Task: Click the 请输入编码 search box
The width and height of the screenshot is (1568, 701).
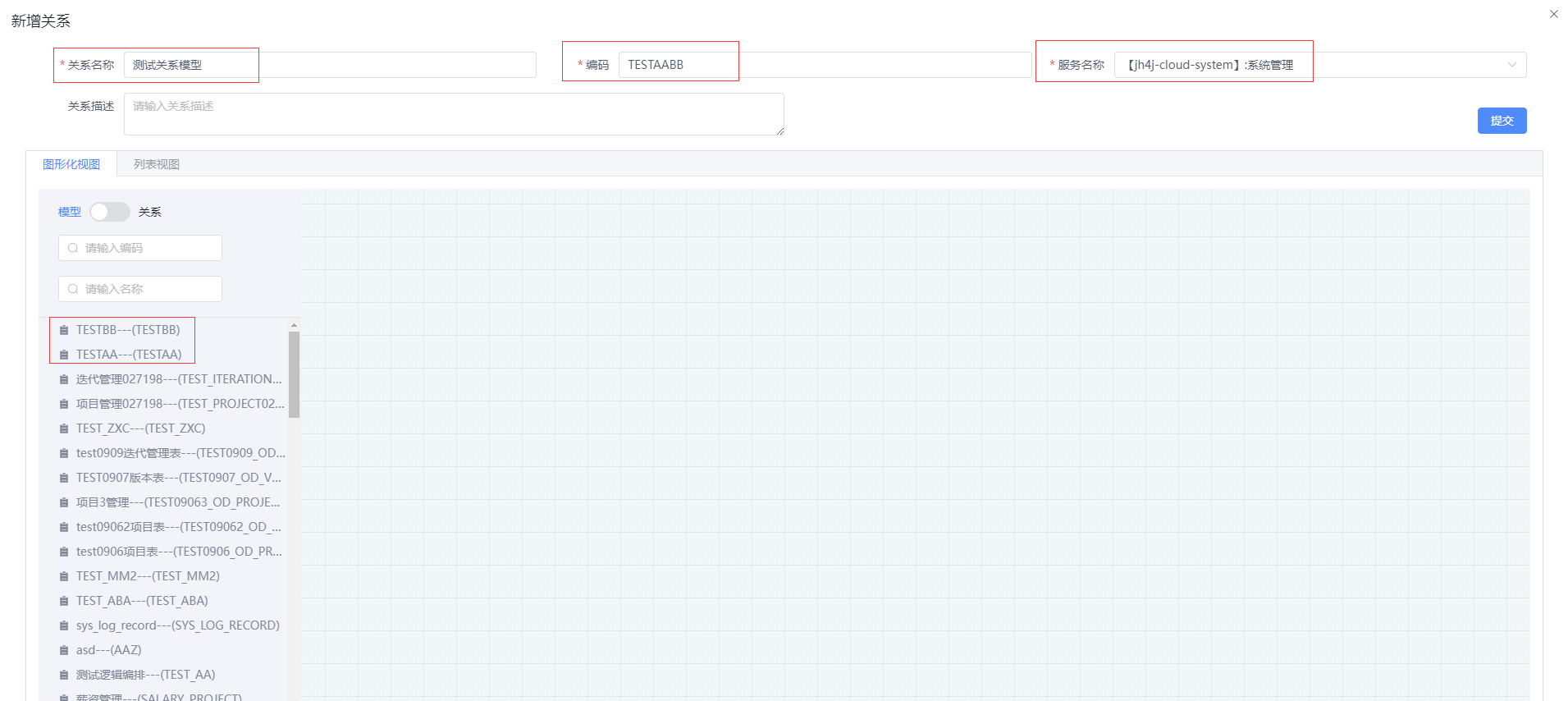Action: coord(140,248)
